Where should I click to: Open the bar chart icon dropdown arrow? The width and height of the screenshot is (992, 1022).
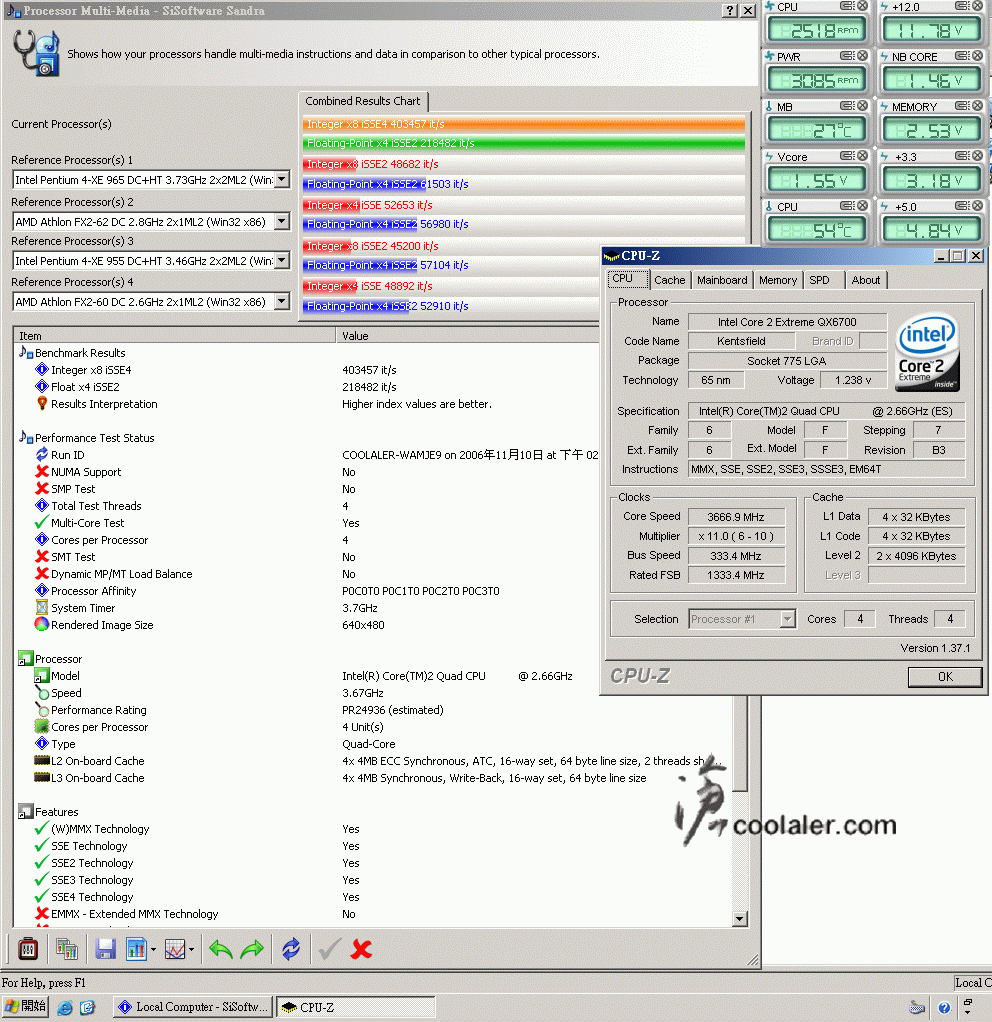(x=153, y=950)
